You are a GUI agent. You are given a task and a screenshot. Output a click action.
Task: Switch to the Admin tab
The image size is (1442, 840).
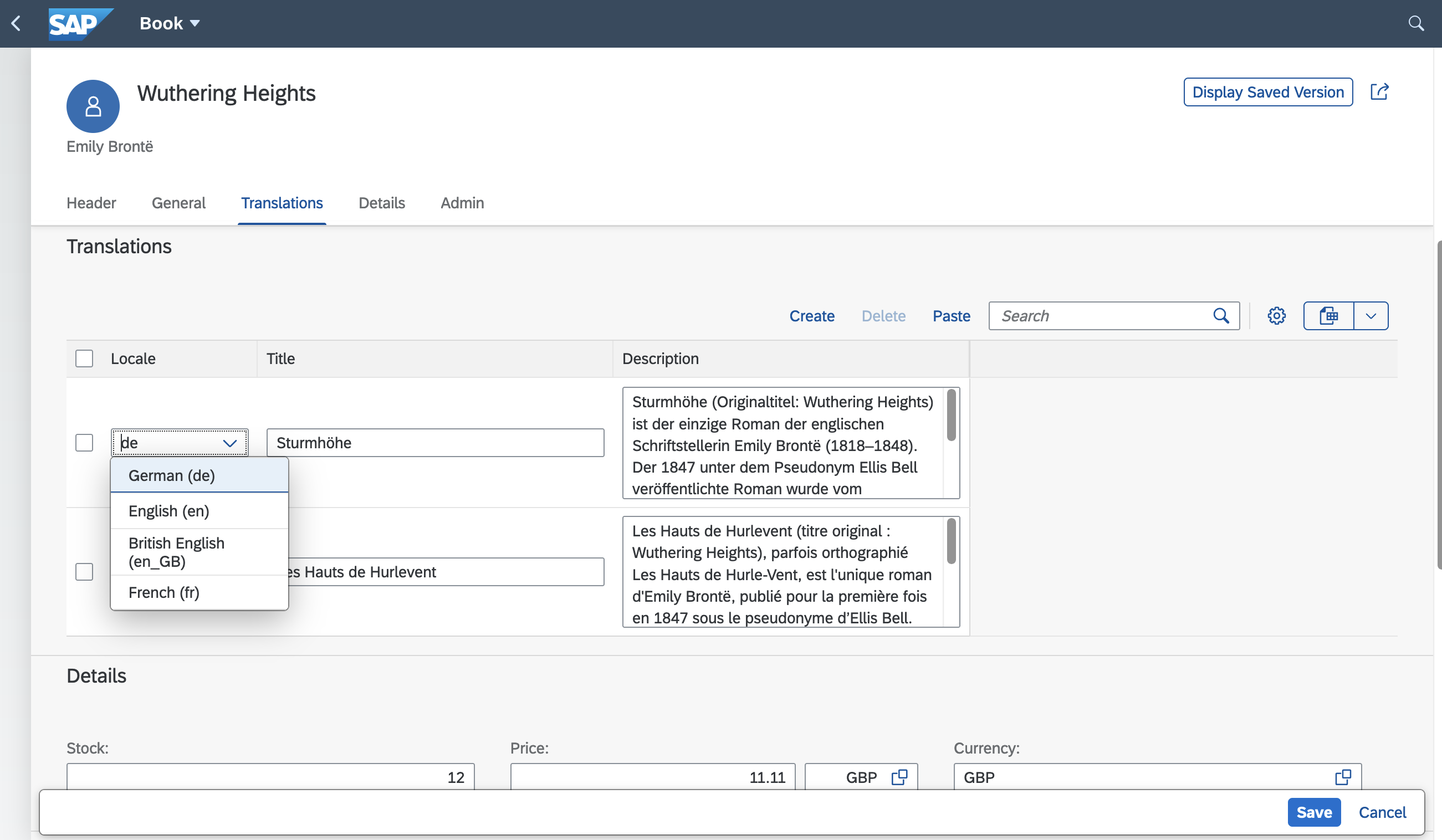pyautogui.click(x=462, y=203)
